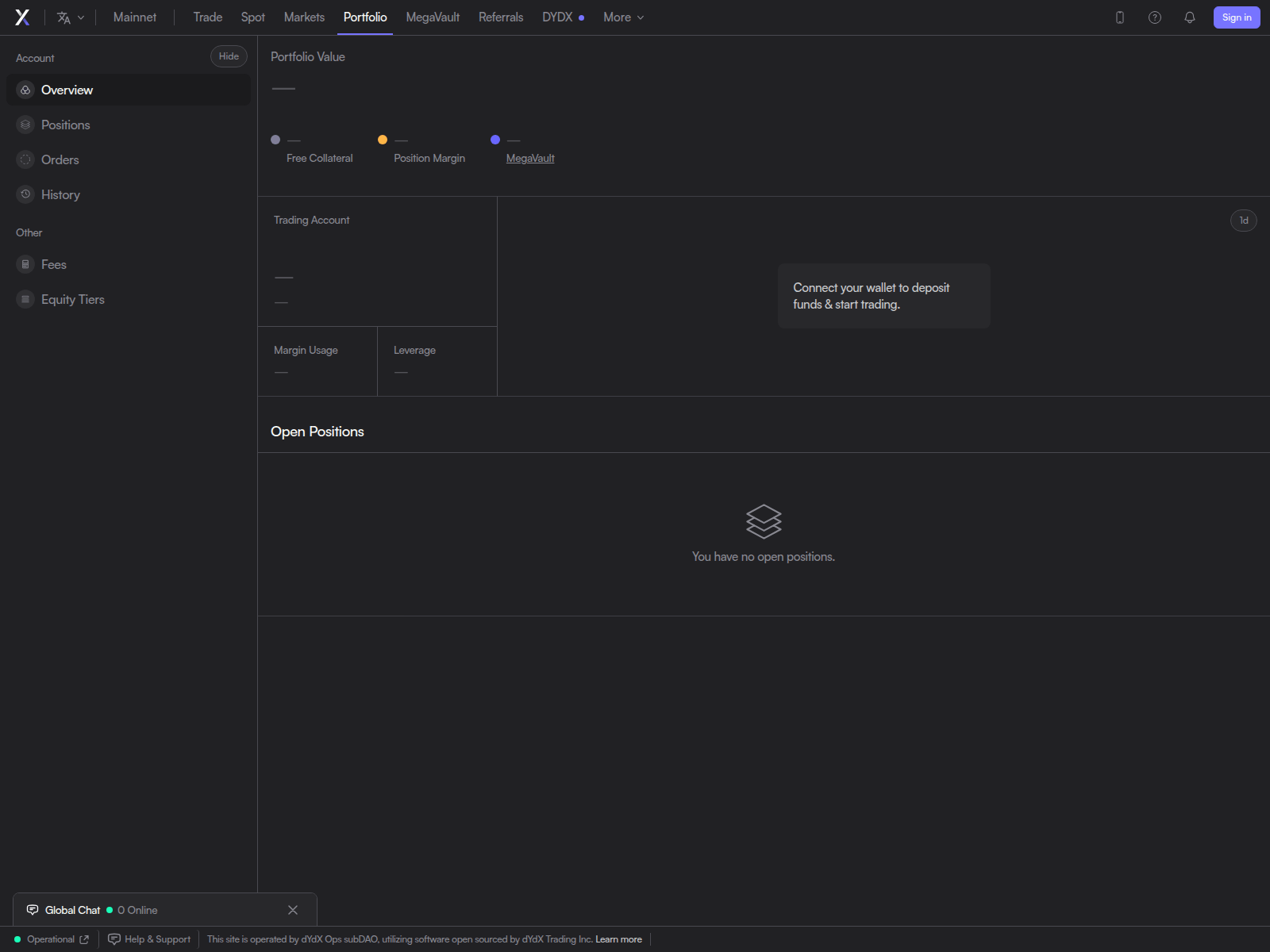Screen dimensions: 1270x952
Task: Click the Positions sidebar icon
Action: 25,125
